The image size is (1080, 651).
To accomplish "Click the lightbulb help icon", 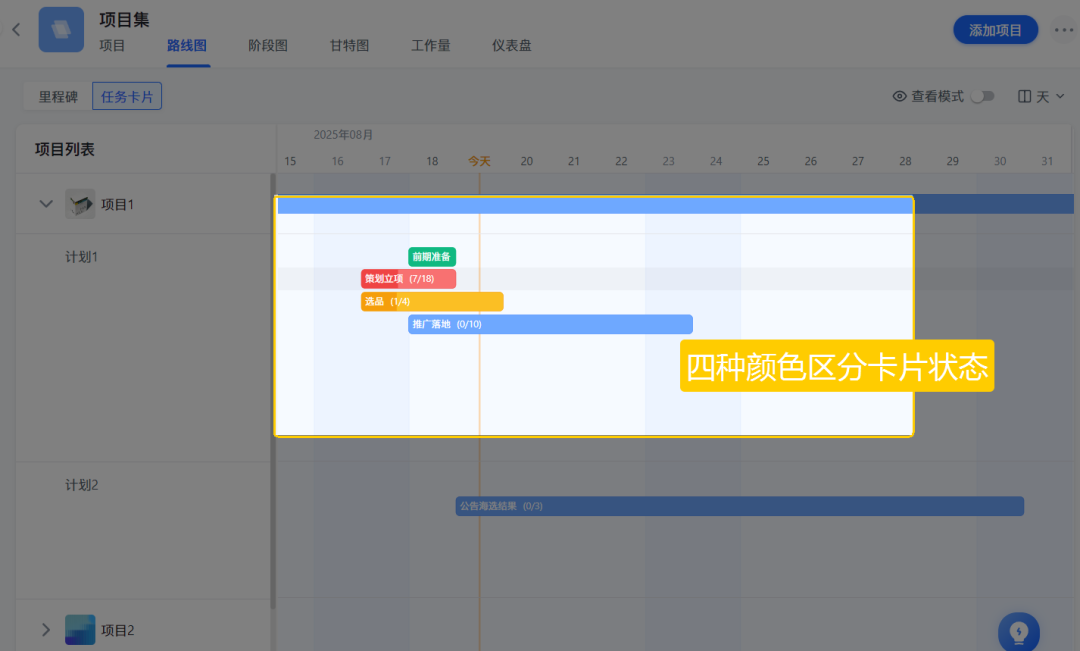I will point(1018,632).
